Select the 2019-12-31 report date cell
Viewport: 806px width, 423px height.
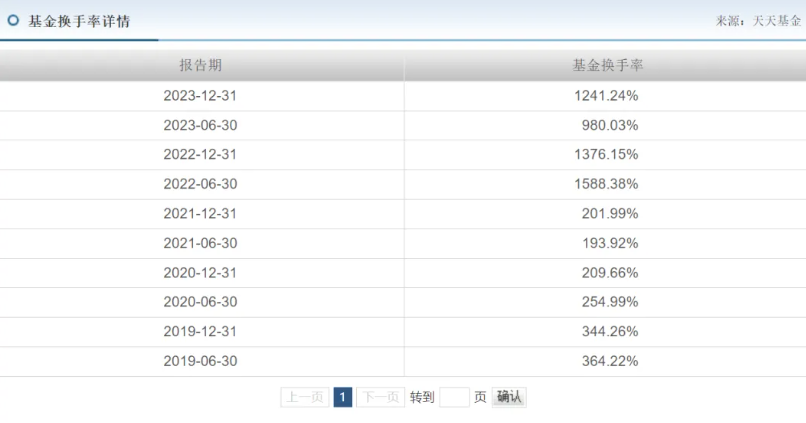pos(200,332)
